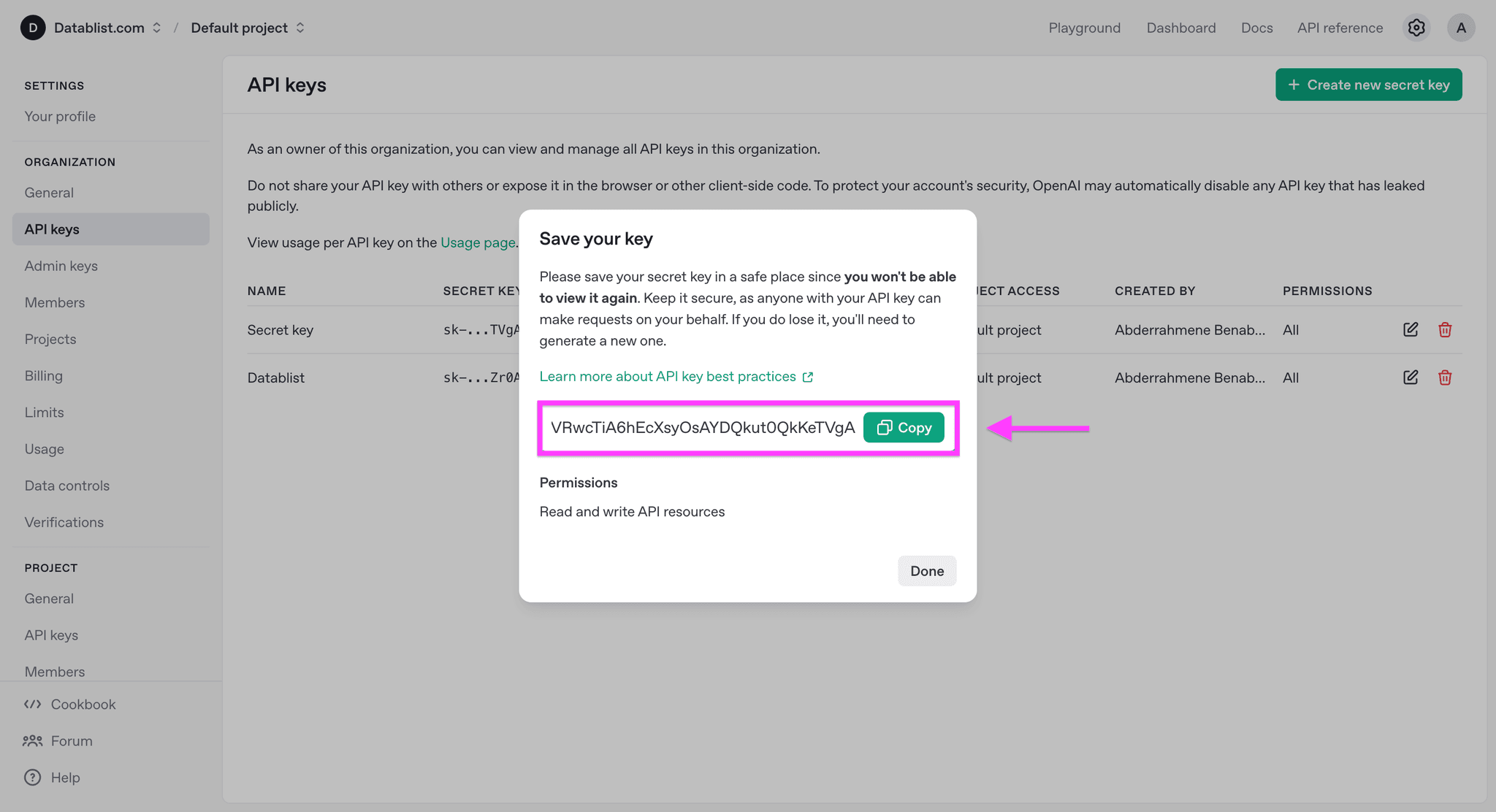Edit the Datablist key with the pencil icon
The width and height of the screenshot is (1496, 812).
pos(1410,378)
